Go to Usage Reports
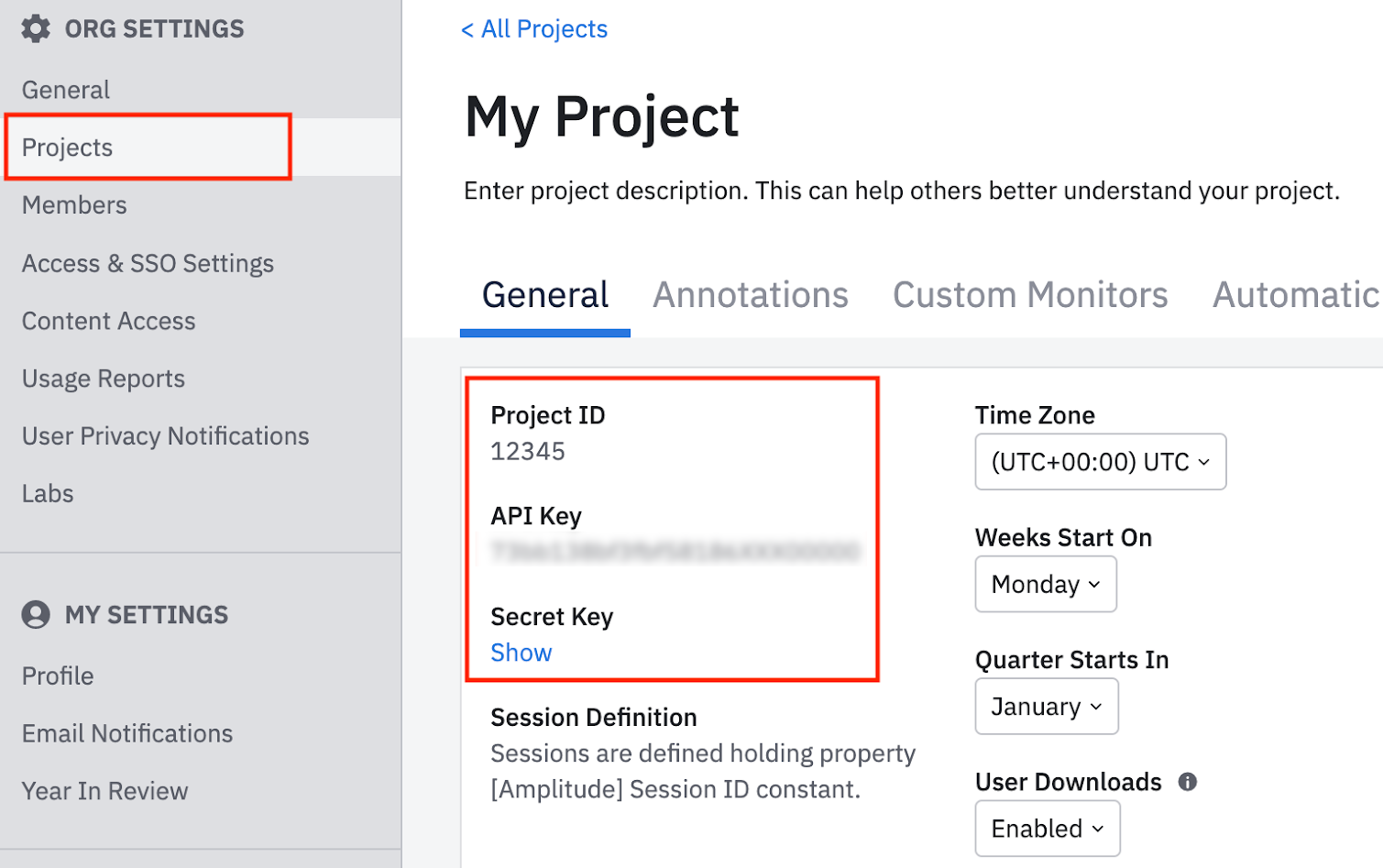 pyautogui.click(x=104, y=379)
